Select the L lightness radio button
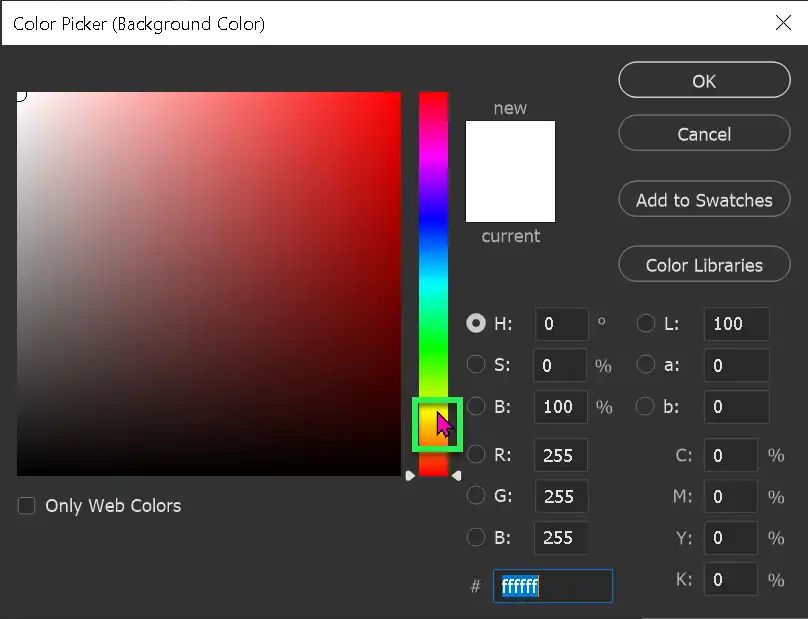The image size is (808, 619). click(x=646, y=324)
